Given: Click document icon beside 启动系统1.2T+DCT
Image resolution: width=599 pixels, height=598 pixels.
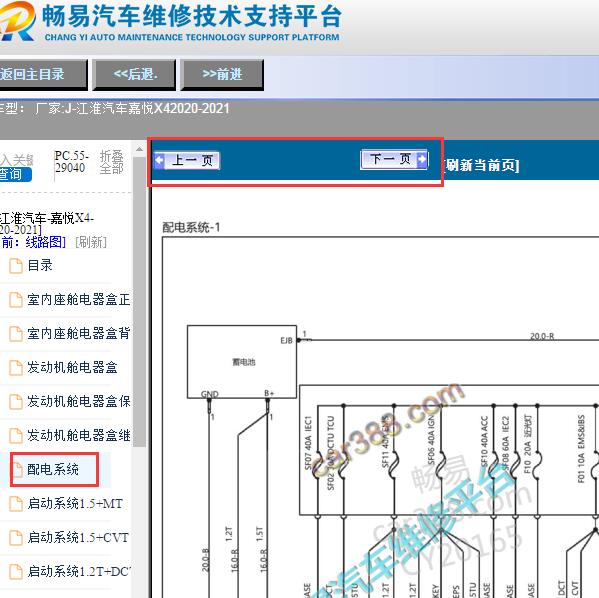Looking at the screenshot, I should point(16,572).
